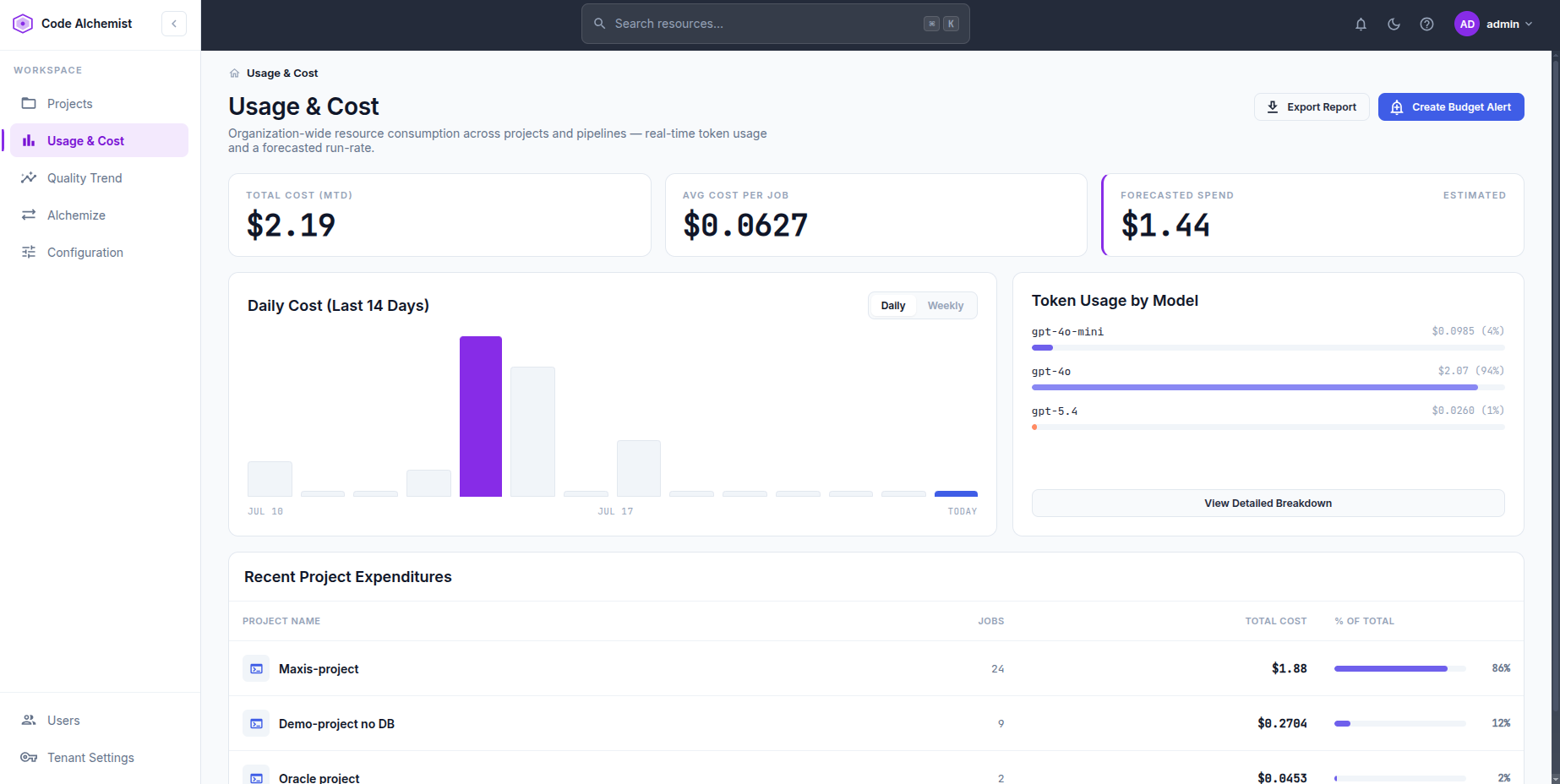This screenshot has height=784, width=1560.
Task: Switch chart to Daily view
Action: (892, 306)
